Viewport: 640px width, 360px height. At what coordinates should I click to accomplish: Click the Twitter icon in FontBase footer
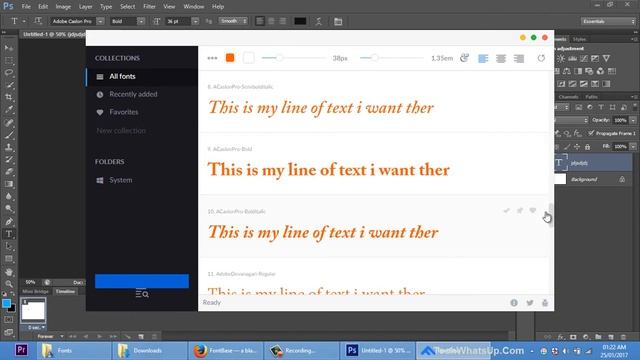click(x=530, y=303)
